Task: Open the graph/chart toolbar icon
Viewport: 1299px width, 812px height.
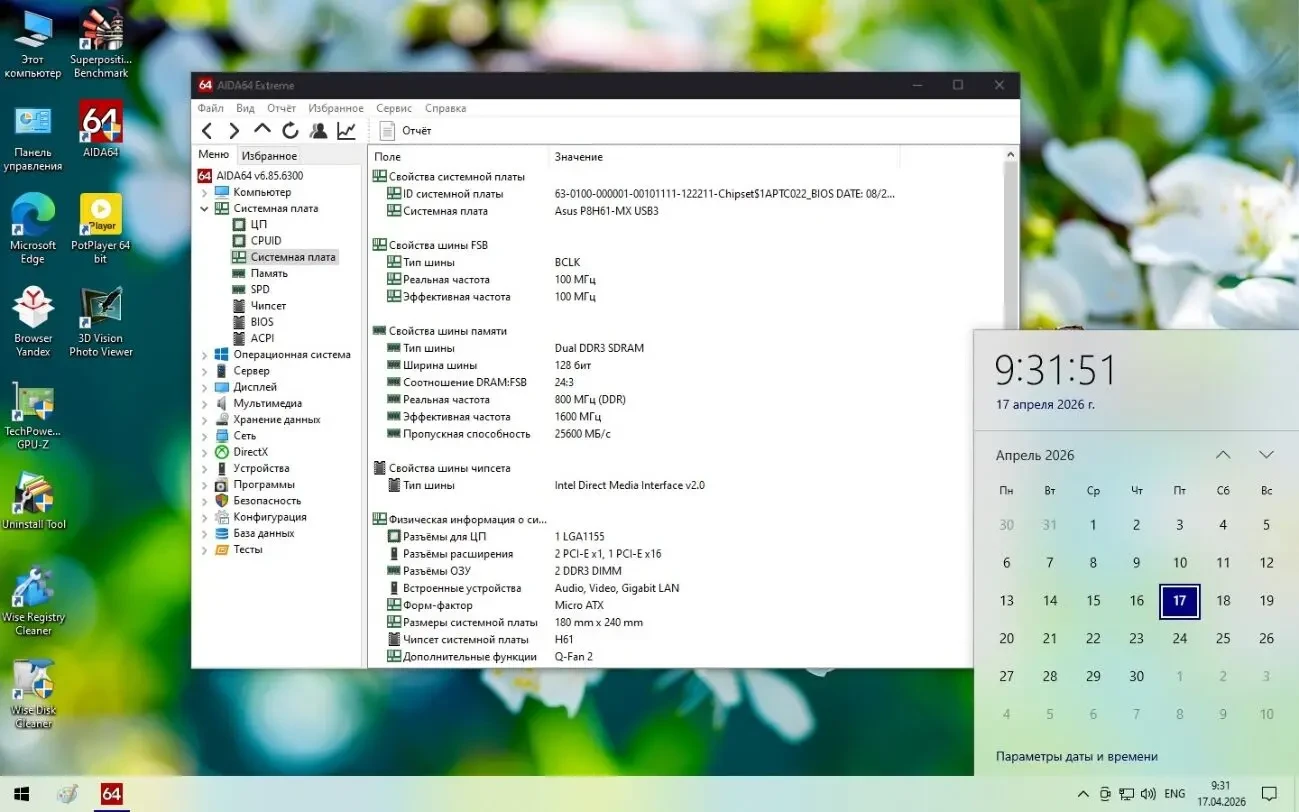Action: click(346, 130)
